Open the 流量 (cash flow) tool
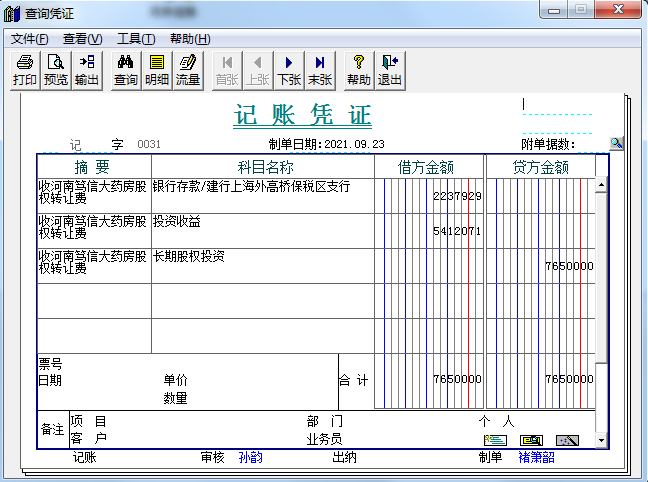 [188, 70]
